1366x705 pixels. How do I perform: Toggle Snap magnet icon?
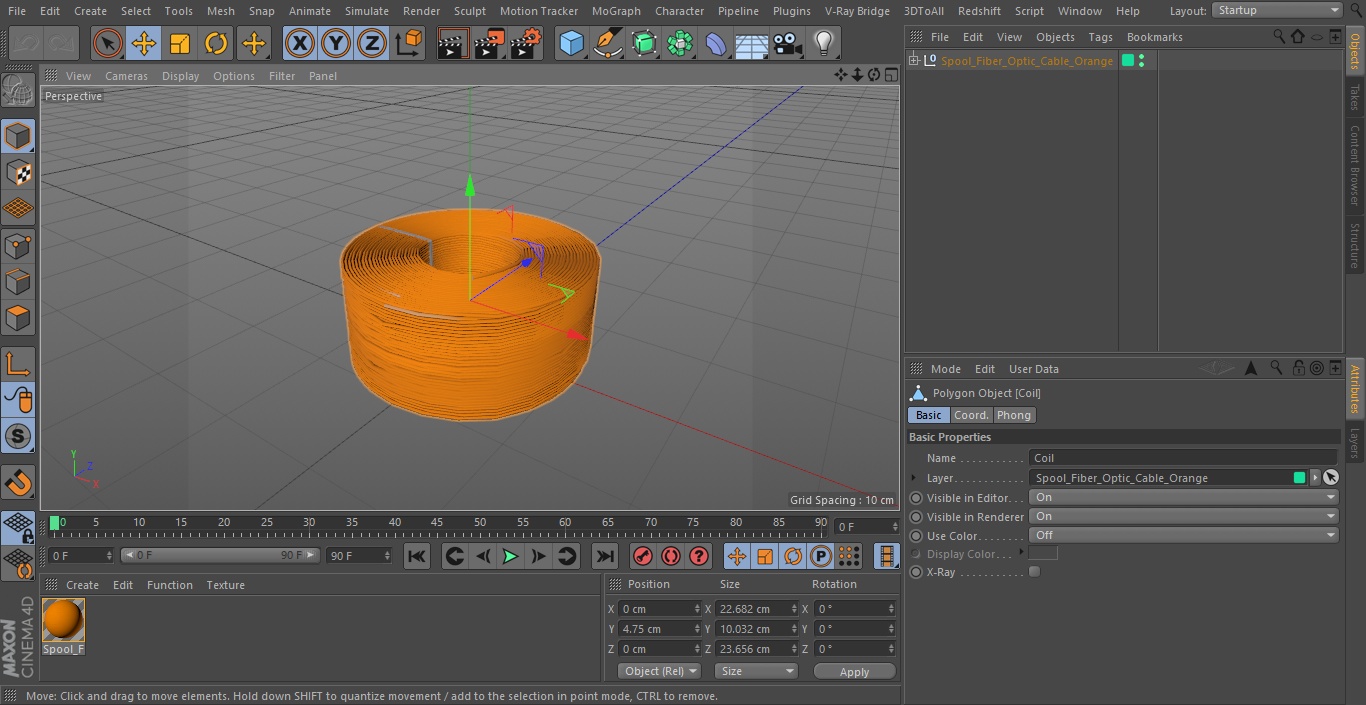pos(18,483)
